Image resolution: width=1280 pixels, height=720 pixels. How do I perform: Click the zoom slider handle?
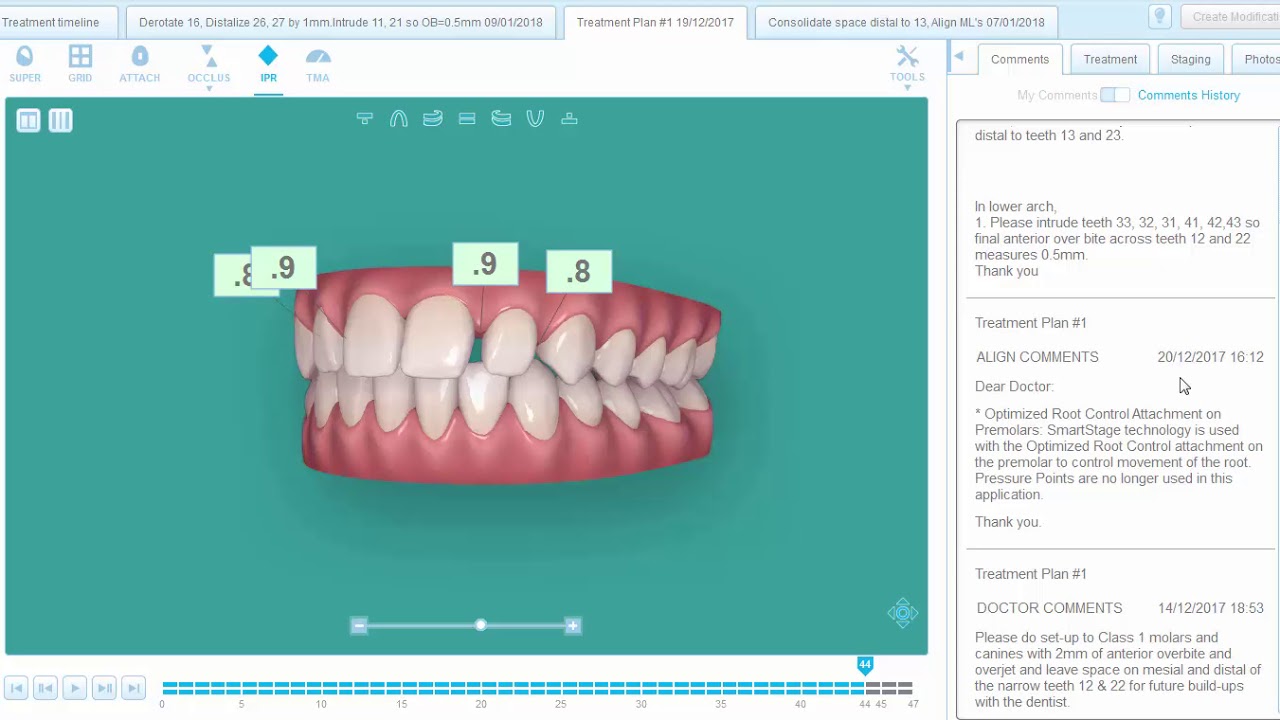[481, 625]
